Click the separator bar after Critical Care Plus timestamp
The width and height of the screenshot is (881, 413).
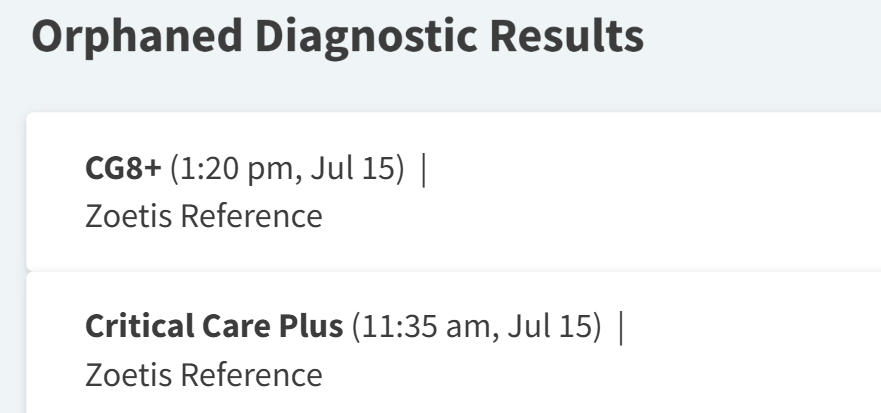point(621,329)
